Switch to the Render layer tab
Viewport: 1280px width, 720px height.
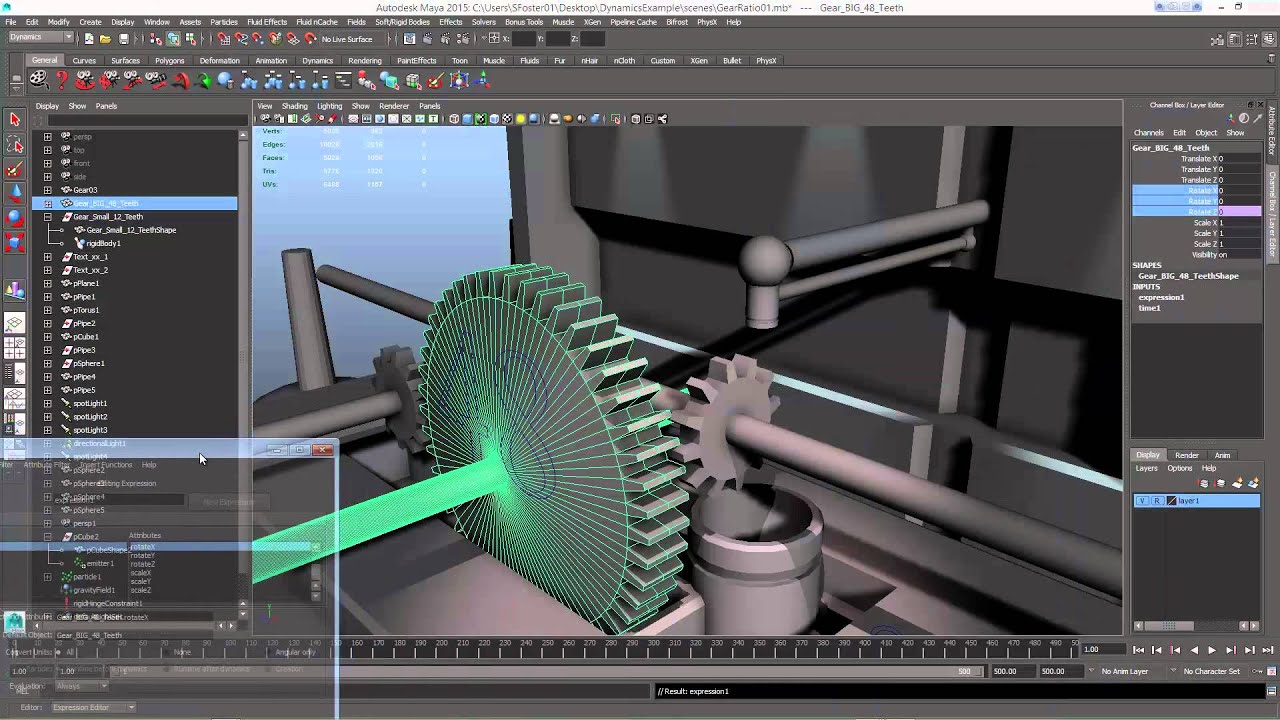tap(1186, 455)
